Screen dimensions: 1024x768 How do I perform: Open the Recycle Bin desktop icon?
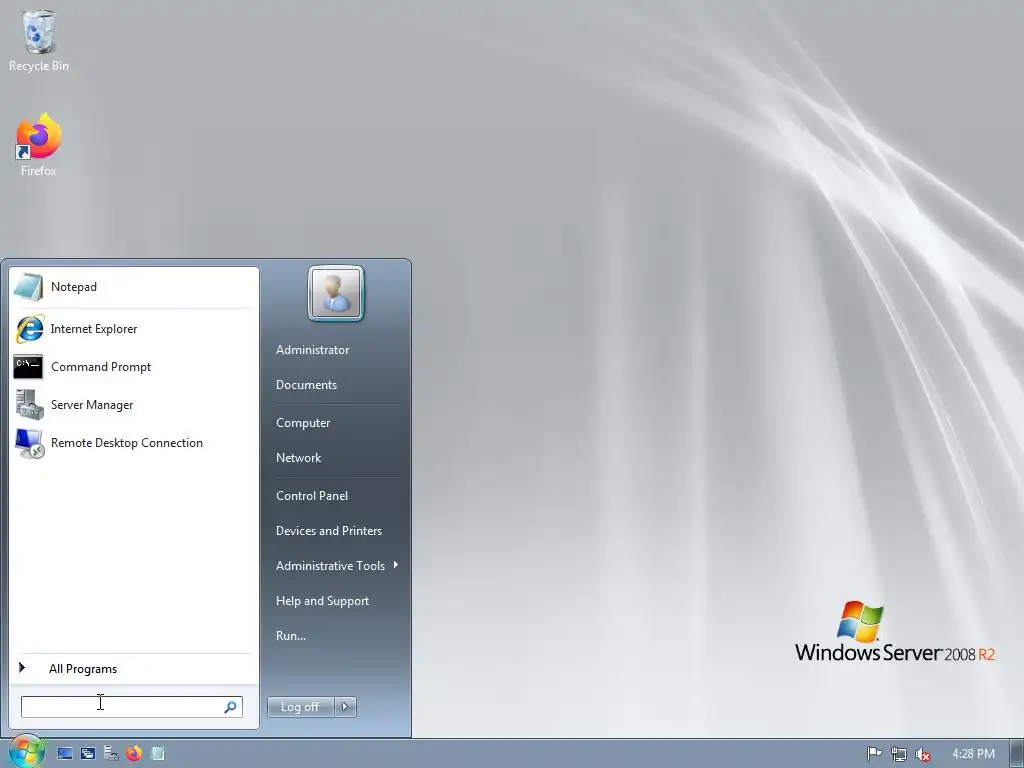(39, 40)
